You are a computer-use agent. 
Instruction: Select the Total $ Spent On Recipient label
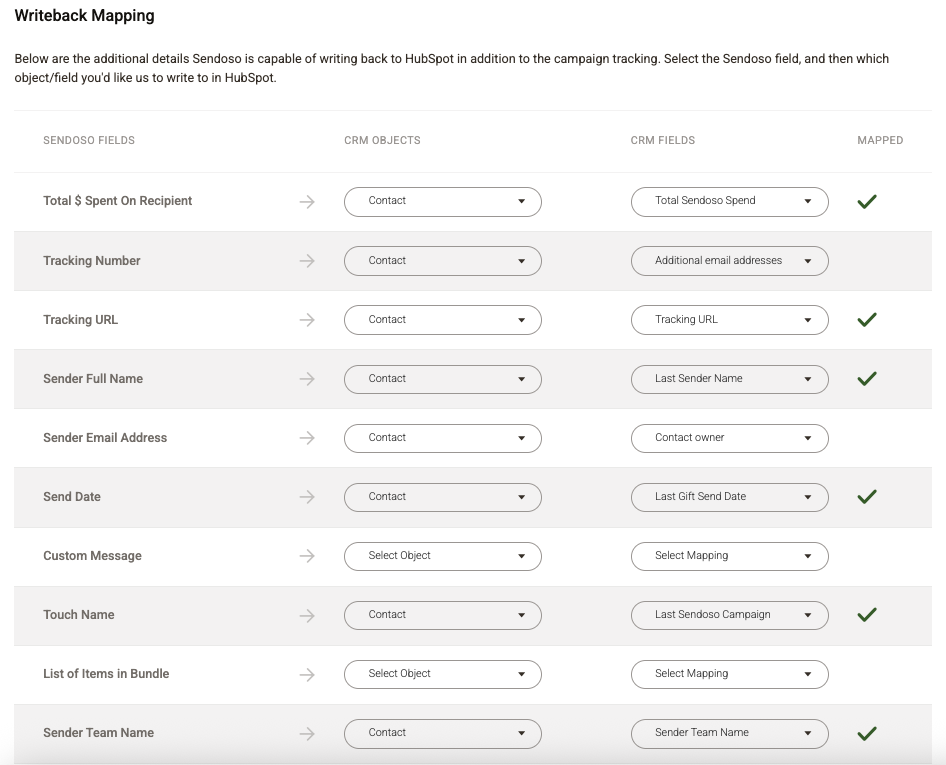pos(118,201)
